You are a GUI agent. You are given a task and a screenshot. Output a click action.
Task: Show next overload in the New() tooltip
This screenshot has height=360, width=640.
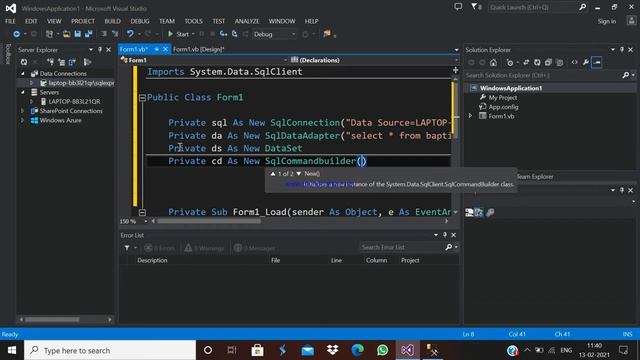pyautogui.click(x=299, y=174)
